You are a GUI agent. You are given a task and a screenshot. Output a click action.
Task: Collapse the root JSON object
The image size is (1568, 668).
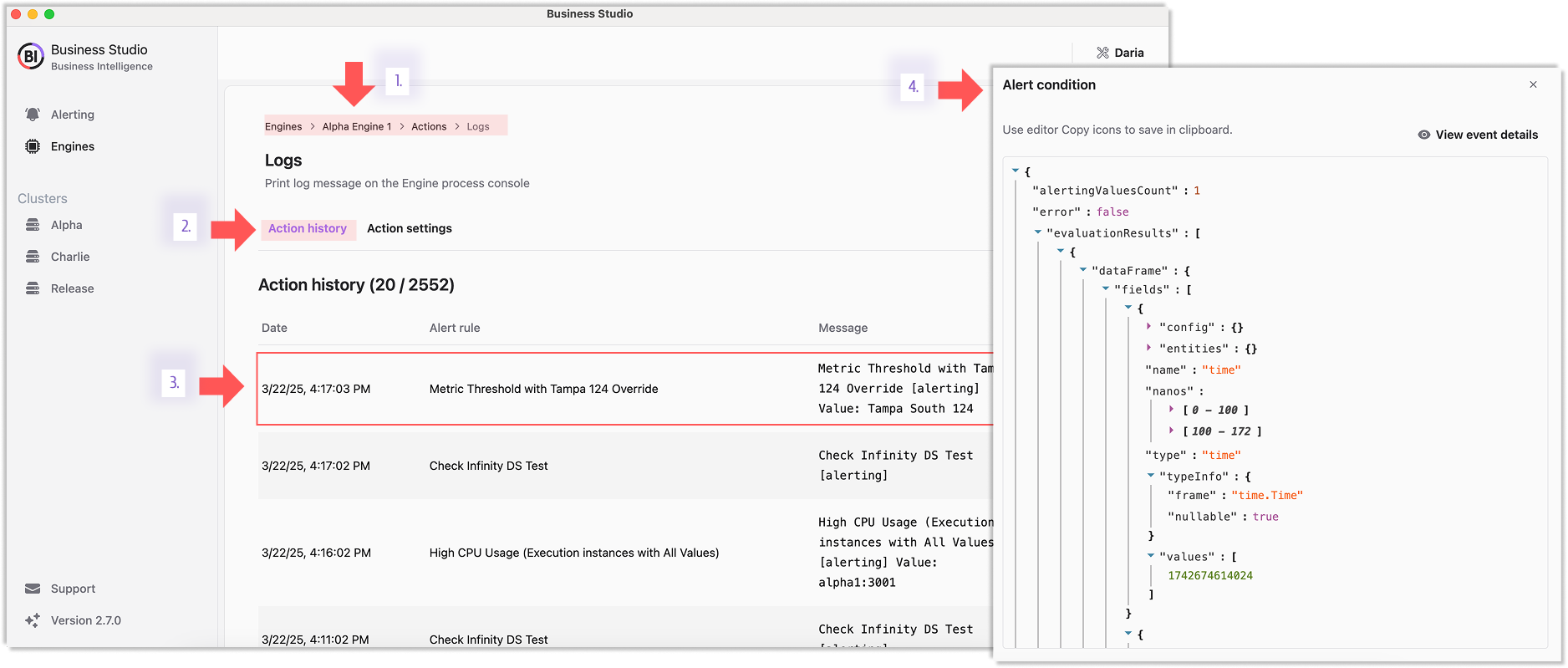pos(1016,171)
